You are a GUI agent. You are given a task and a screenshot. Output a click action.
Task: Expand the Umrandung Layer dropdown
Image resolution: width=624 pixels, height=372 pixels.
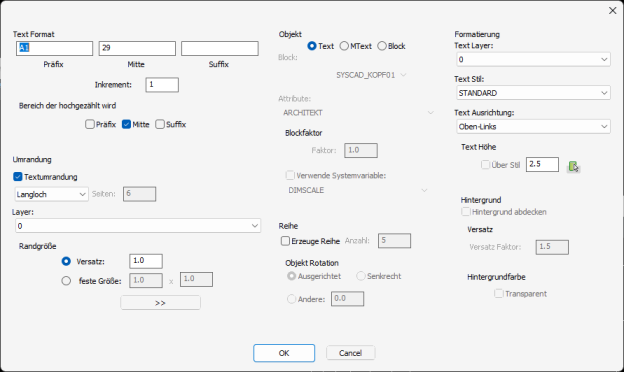pyautogui.click(x=138, y=226)
